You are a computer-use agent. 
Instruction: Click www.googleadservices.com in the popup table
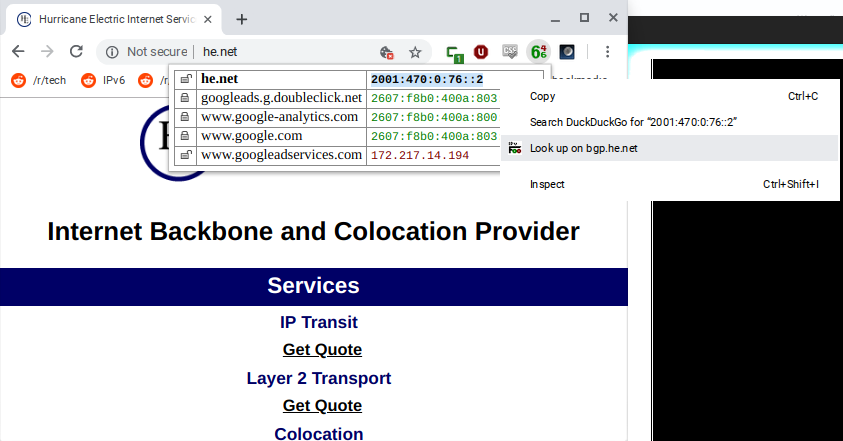pyautogui.click(x=281, y=155)
